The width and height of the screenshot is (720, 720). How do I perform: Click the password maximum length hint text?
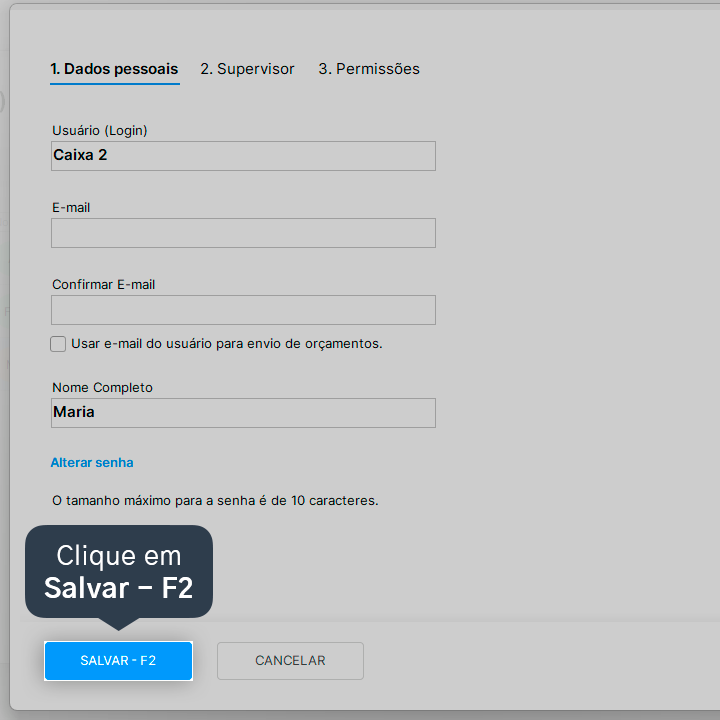click(215, 501)
